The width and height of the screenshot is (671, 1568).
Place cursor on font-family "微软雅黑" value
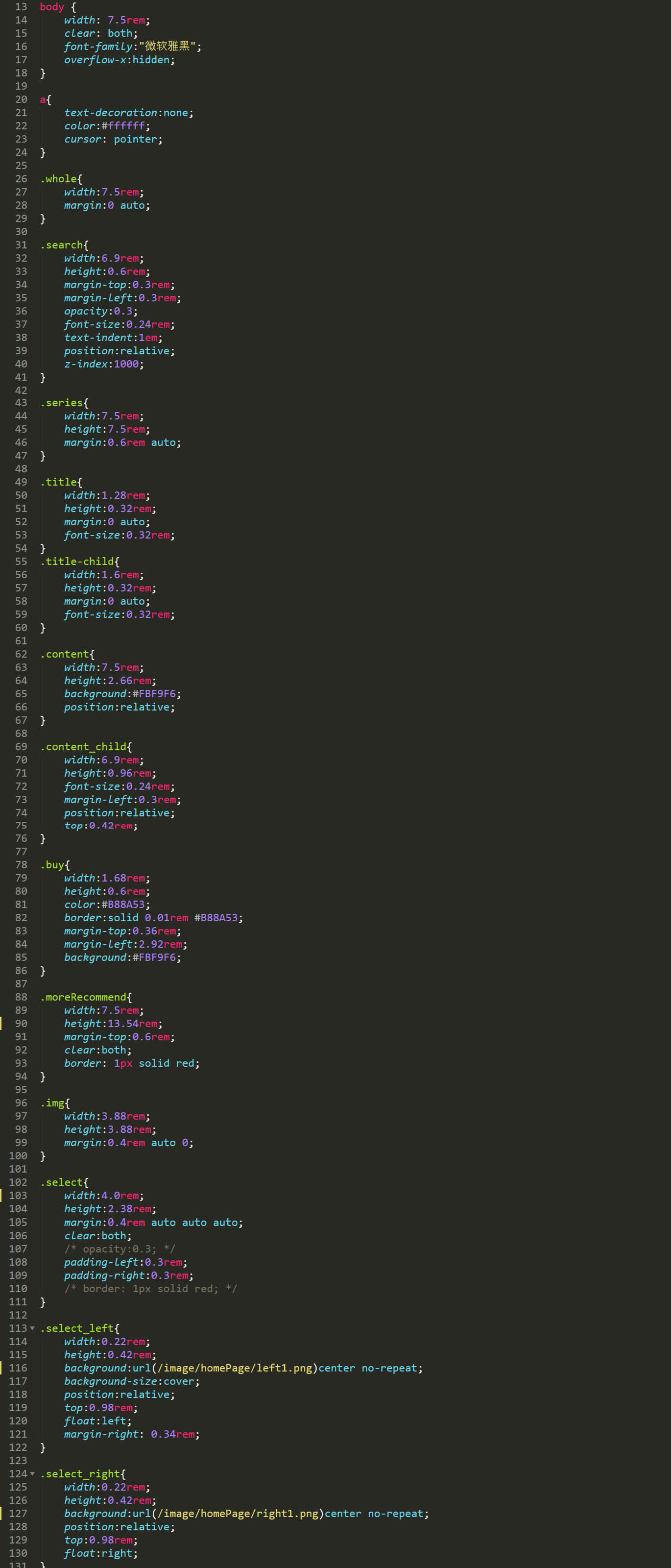(167, 46)
